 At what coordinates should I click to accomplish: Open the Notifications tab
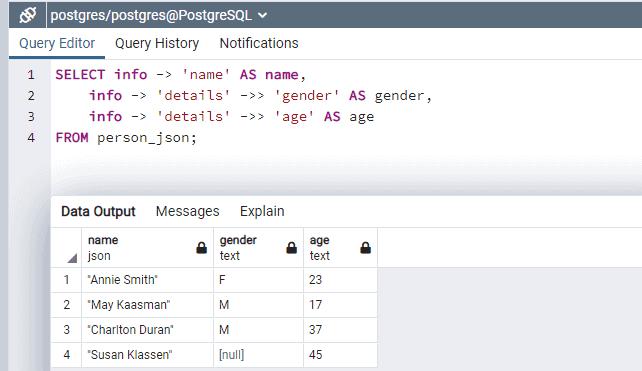(x=259, y=43)
